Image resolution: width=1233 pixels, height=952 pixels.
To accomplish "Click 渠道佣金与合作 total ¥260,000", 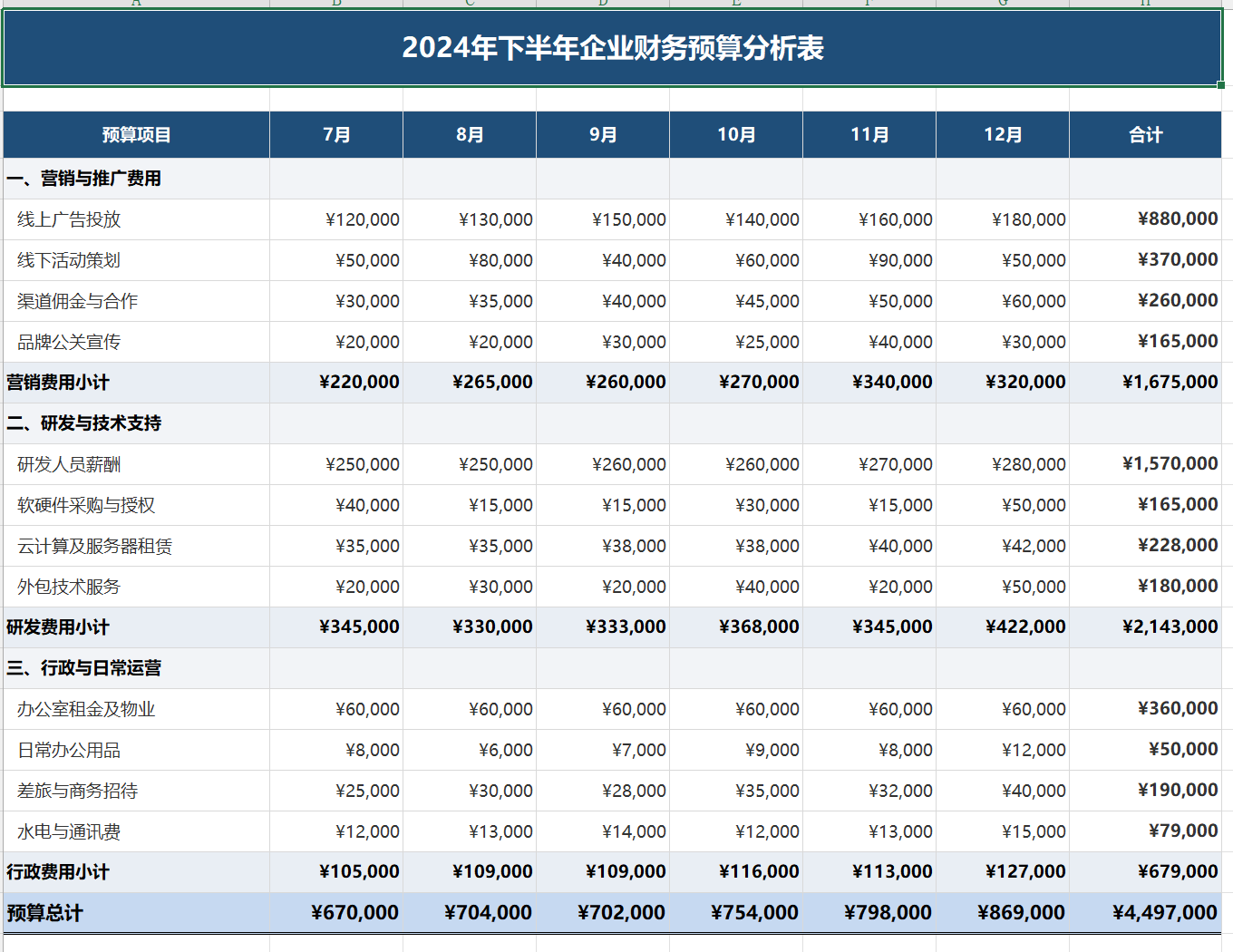I will 1145,301.
